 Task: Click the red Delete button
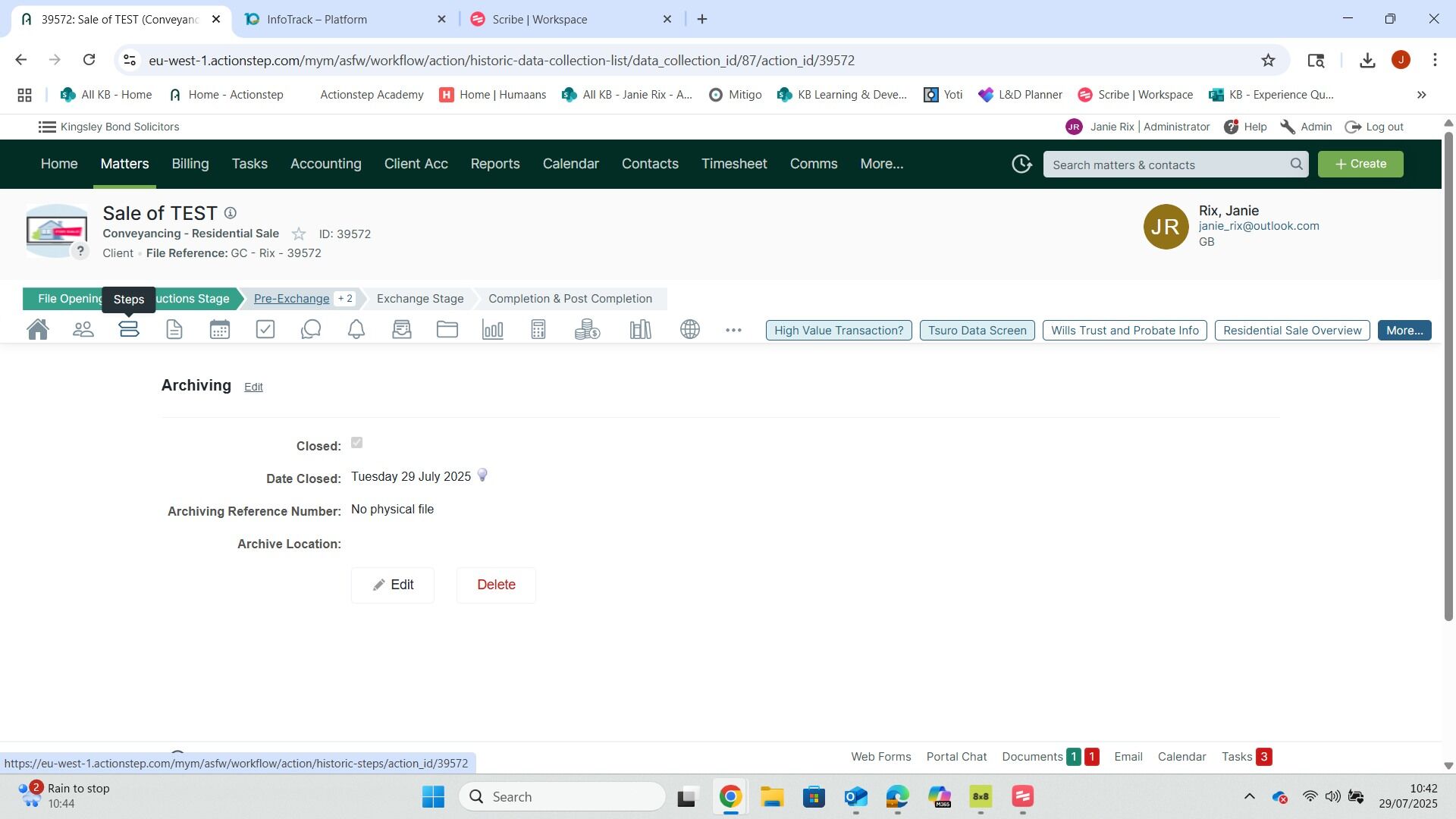(496, 585)
